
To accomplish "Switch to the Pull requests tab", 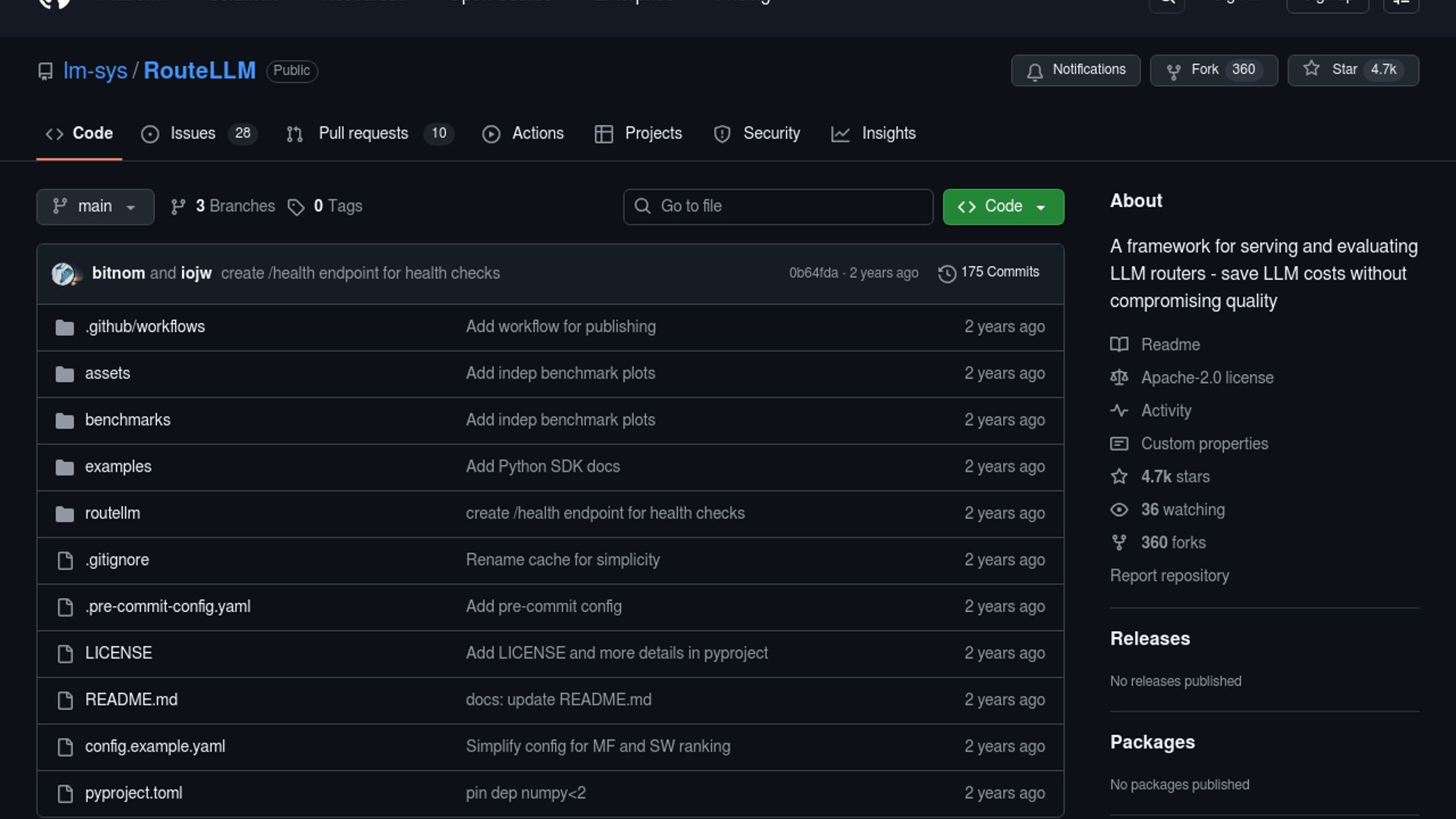I will (x=363, y=133).
